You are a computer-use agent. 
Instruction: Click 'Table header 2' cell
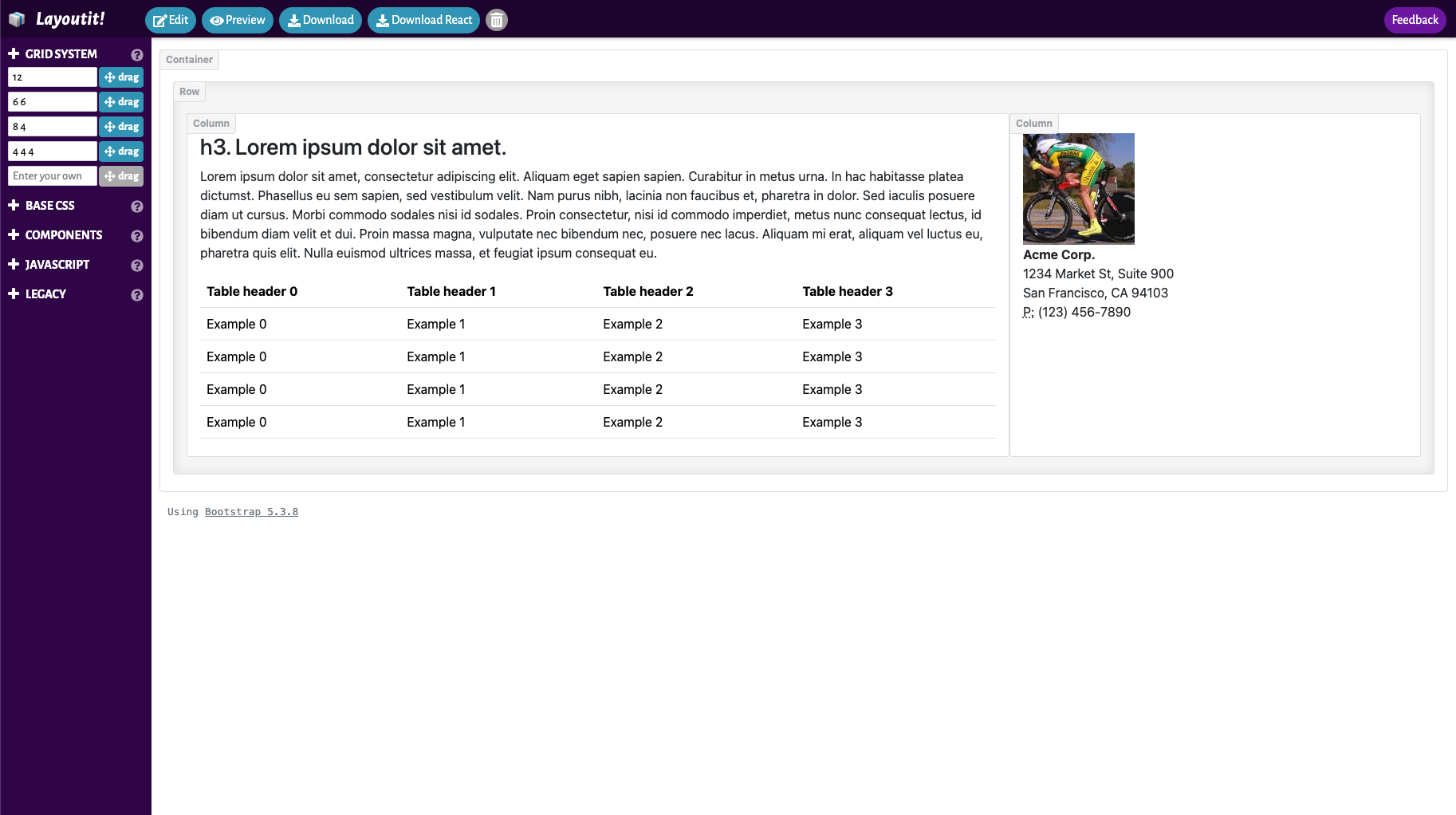pos(648,292)
